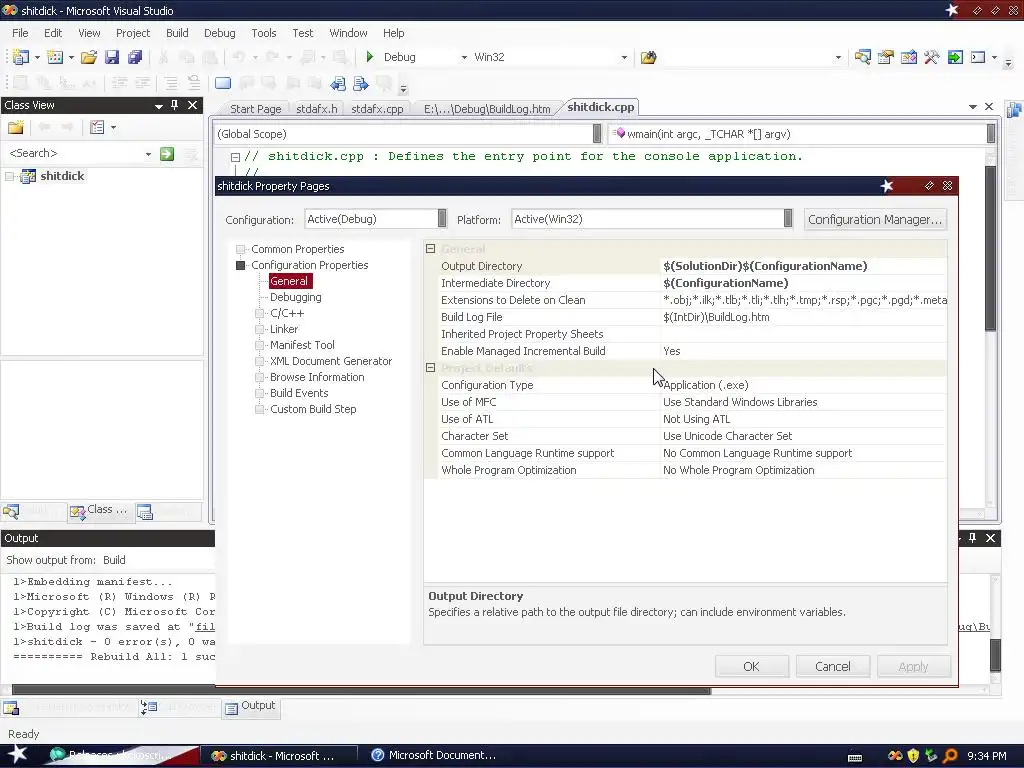Switch to Microsoft Document taskbar item

[x=434, y=756]
